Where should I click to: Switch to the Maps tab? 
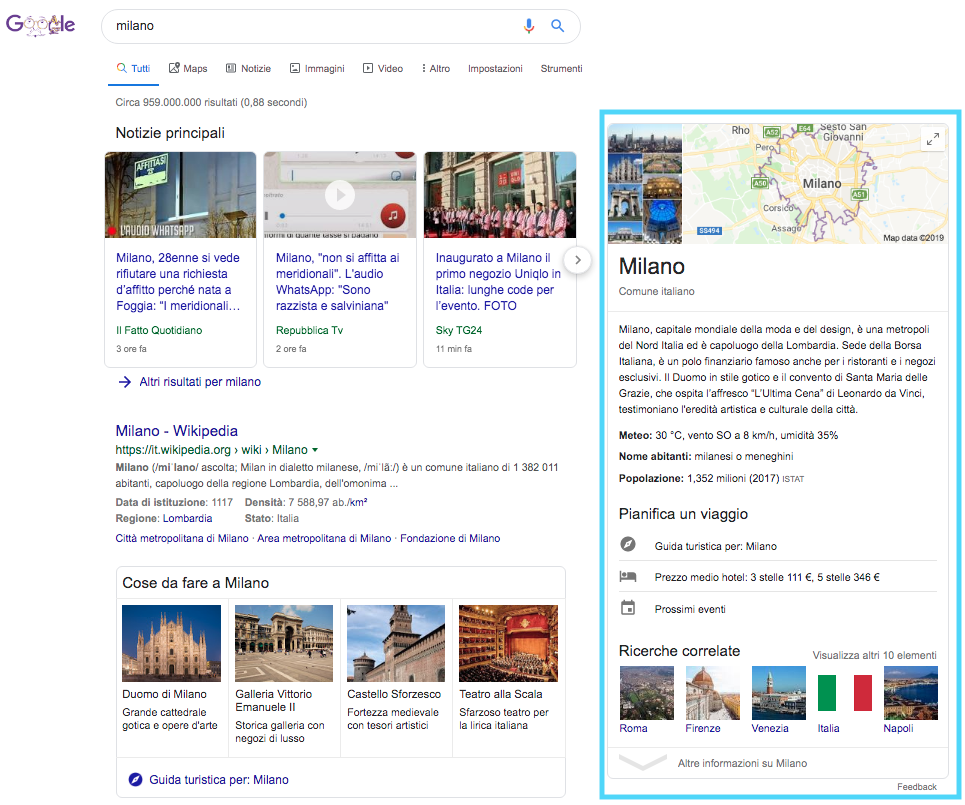(188, 68)
